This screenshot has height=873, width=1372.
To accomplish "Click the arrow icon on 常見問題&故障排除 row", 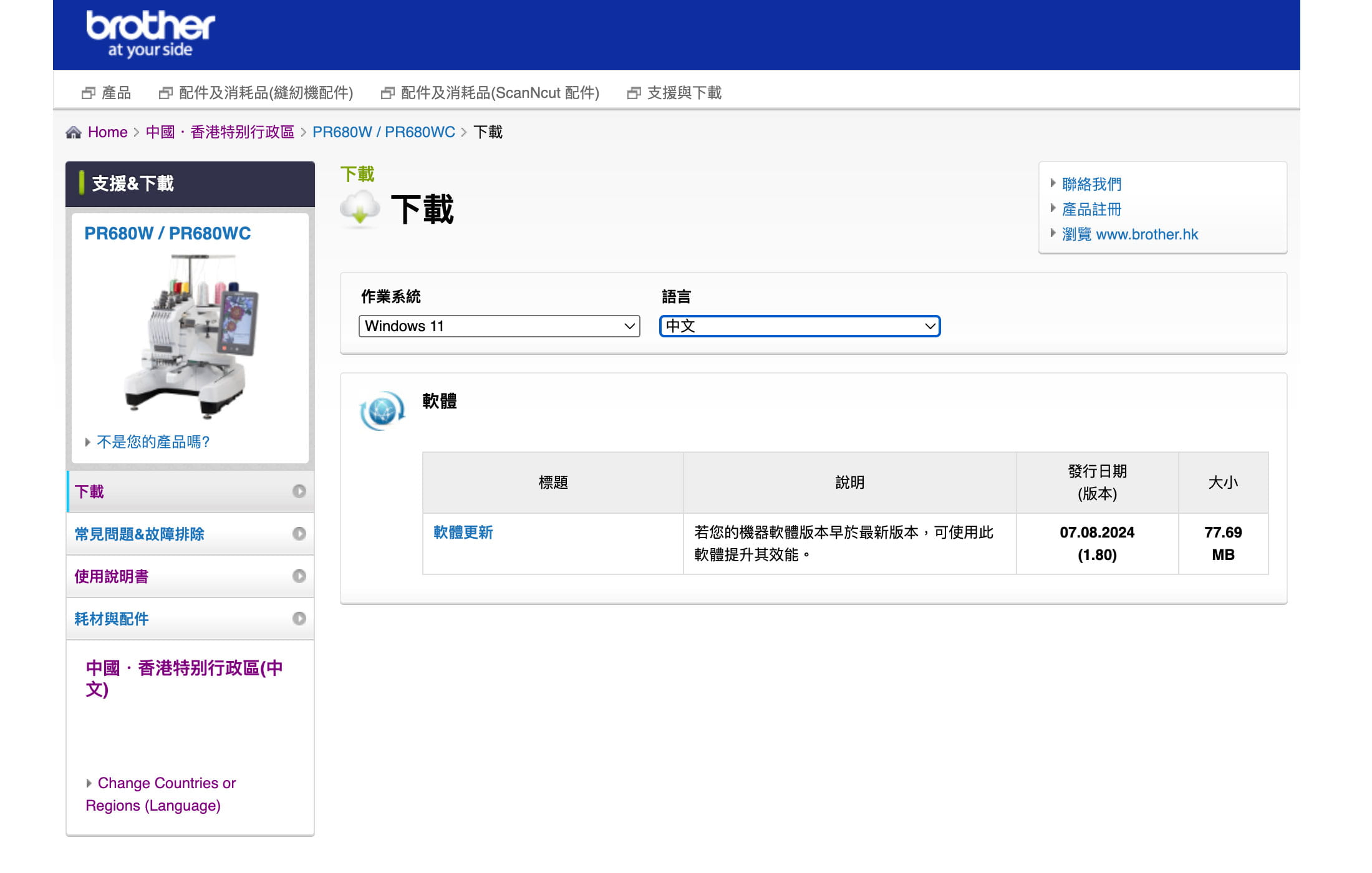I will tap(299, 534).
